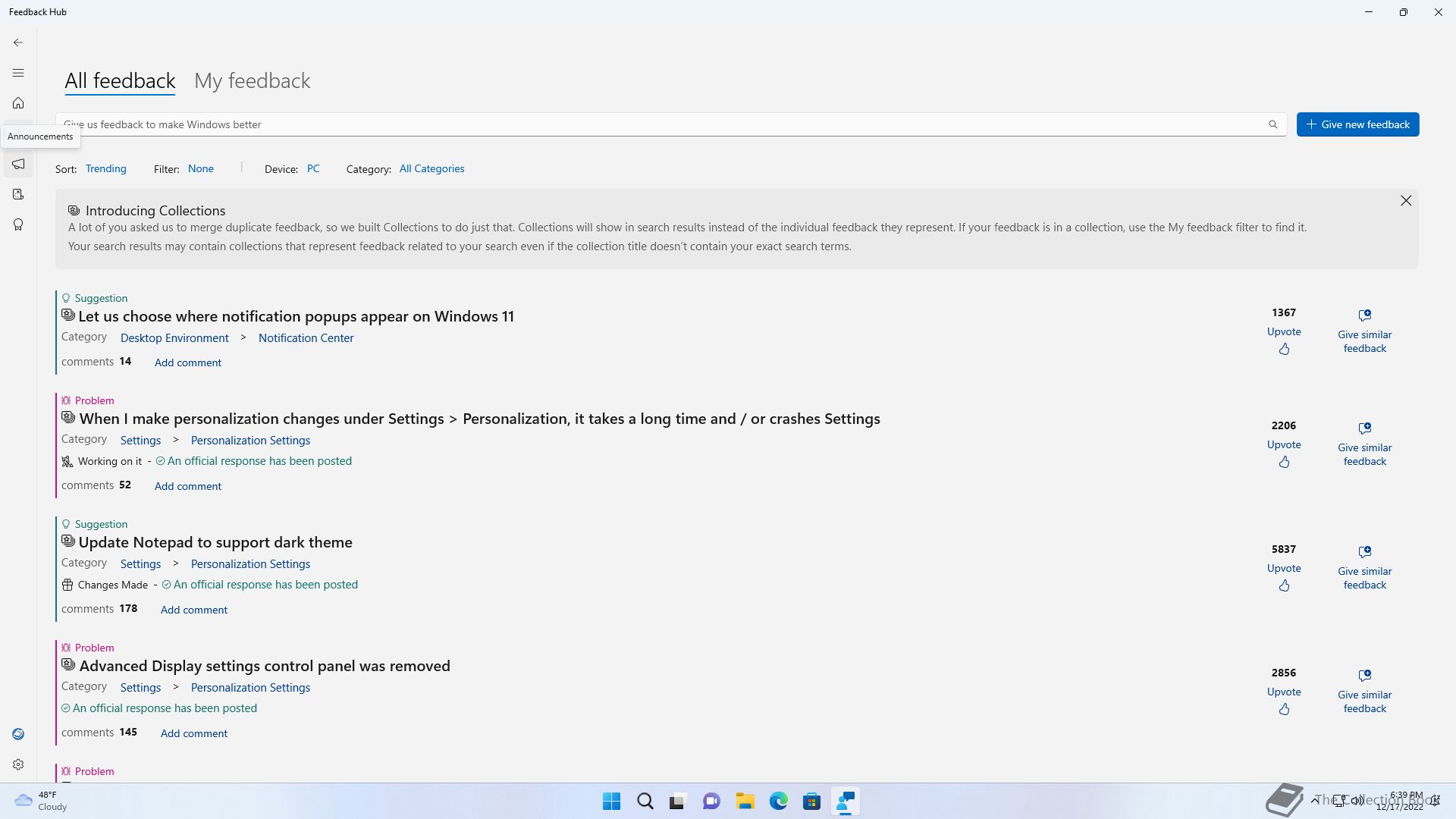Open the Filter None dropdown

tap(200, 168)
